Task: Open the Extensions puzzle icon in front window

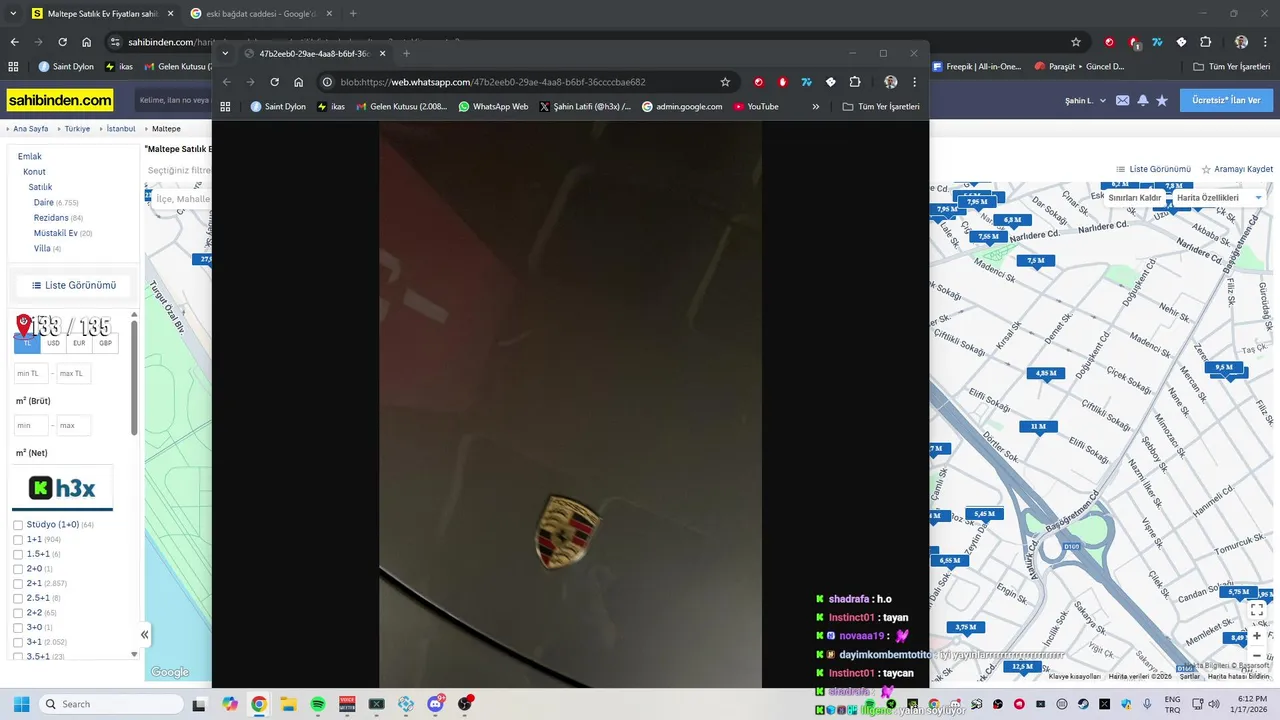Action: pyautogui.click(x=855, y=82)
